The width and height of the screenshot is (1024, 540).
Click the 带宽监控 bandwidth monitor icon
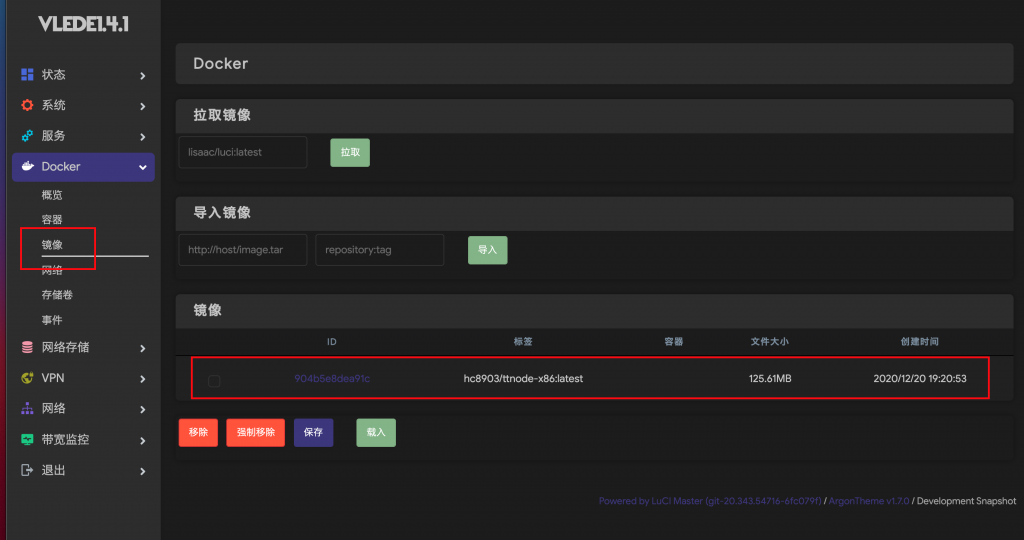[28, 440]
